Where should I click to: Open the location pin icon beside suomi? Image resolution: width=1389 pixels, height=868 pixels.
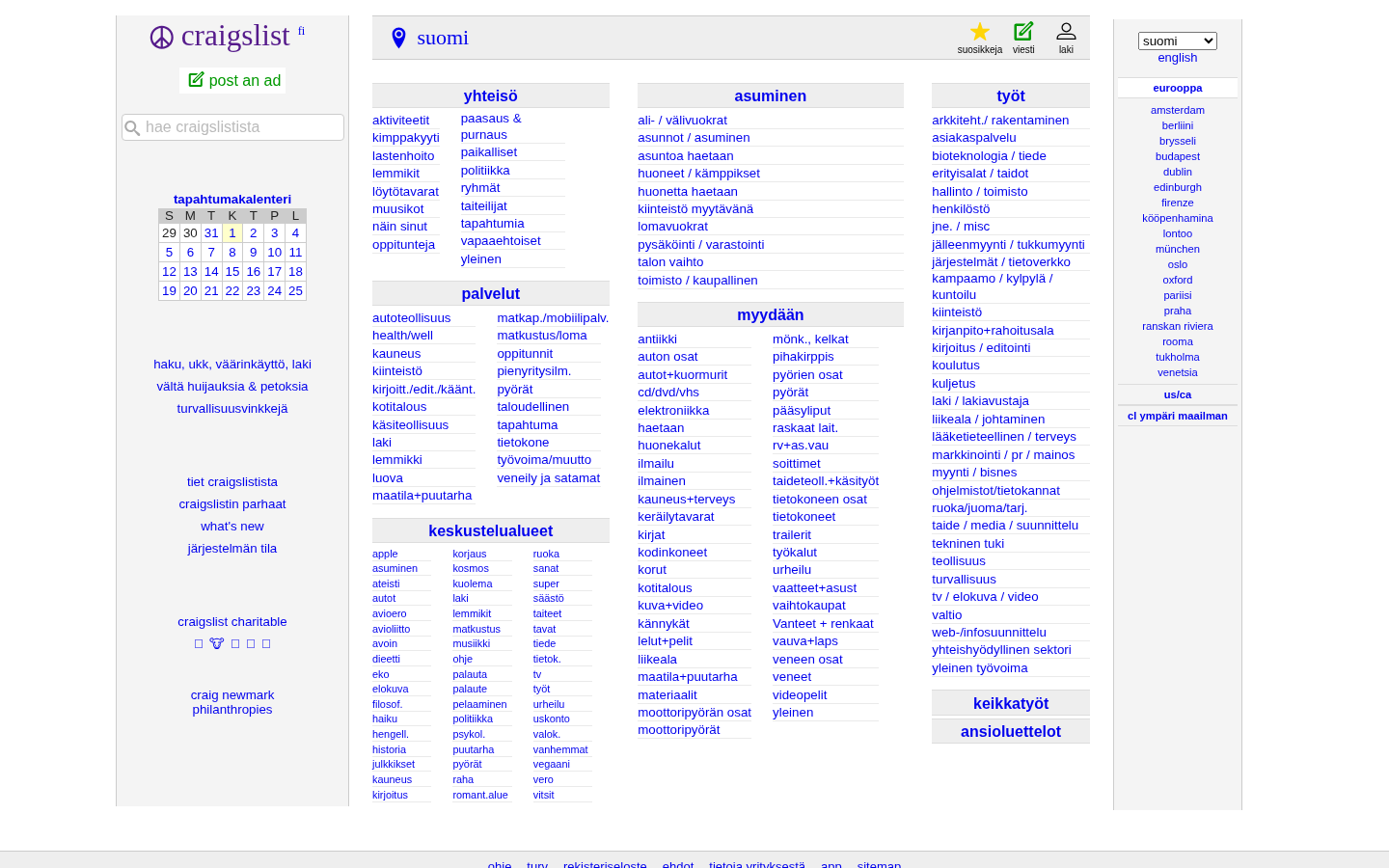pyautogui.click(x=398, y=38)
